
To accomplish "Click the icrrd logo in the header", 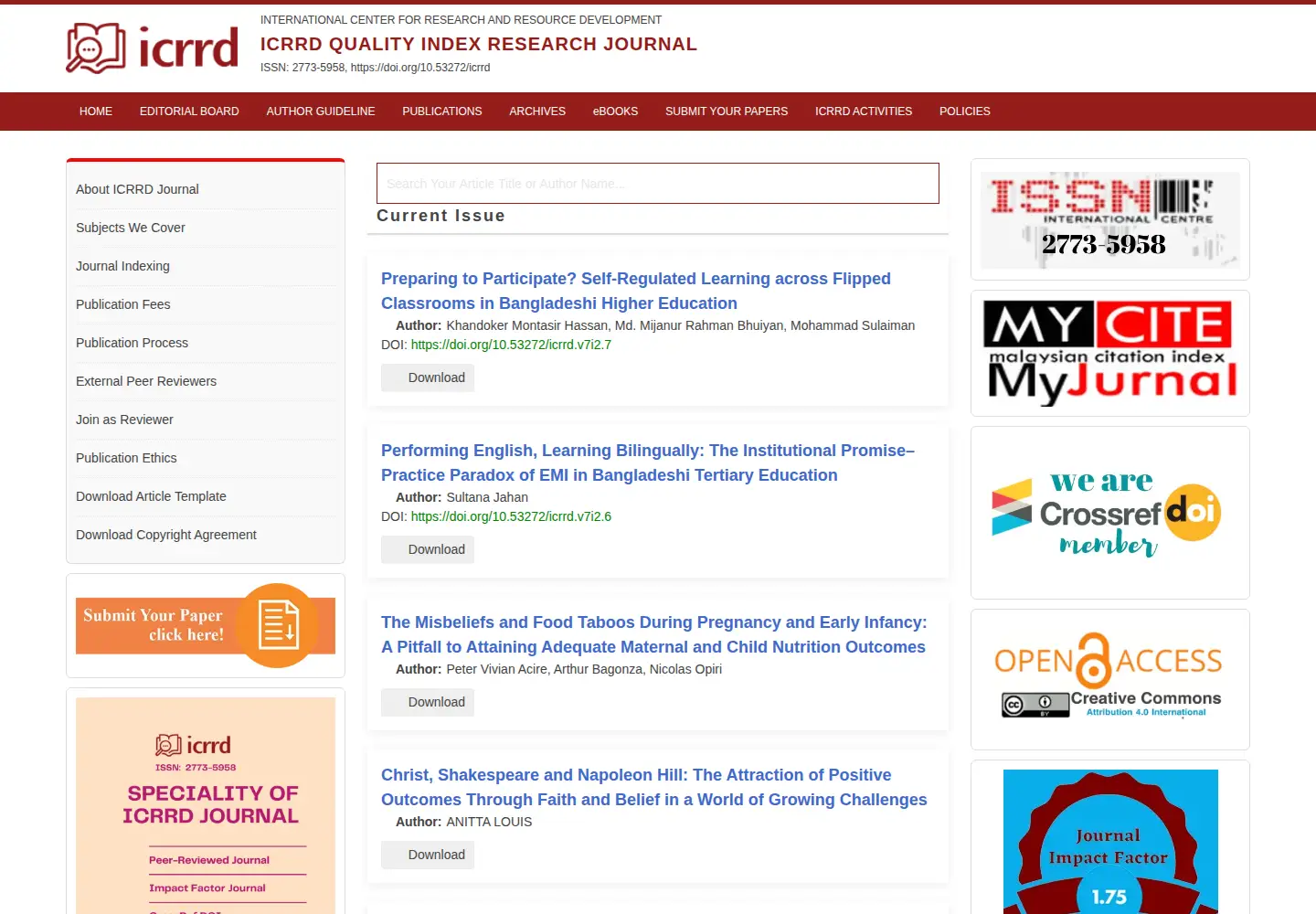I will coord(153,48).
